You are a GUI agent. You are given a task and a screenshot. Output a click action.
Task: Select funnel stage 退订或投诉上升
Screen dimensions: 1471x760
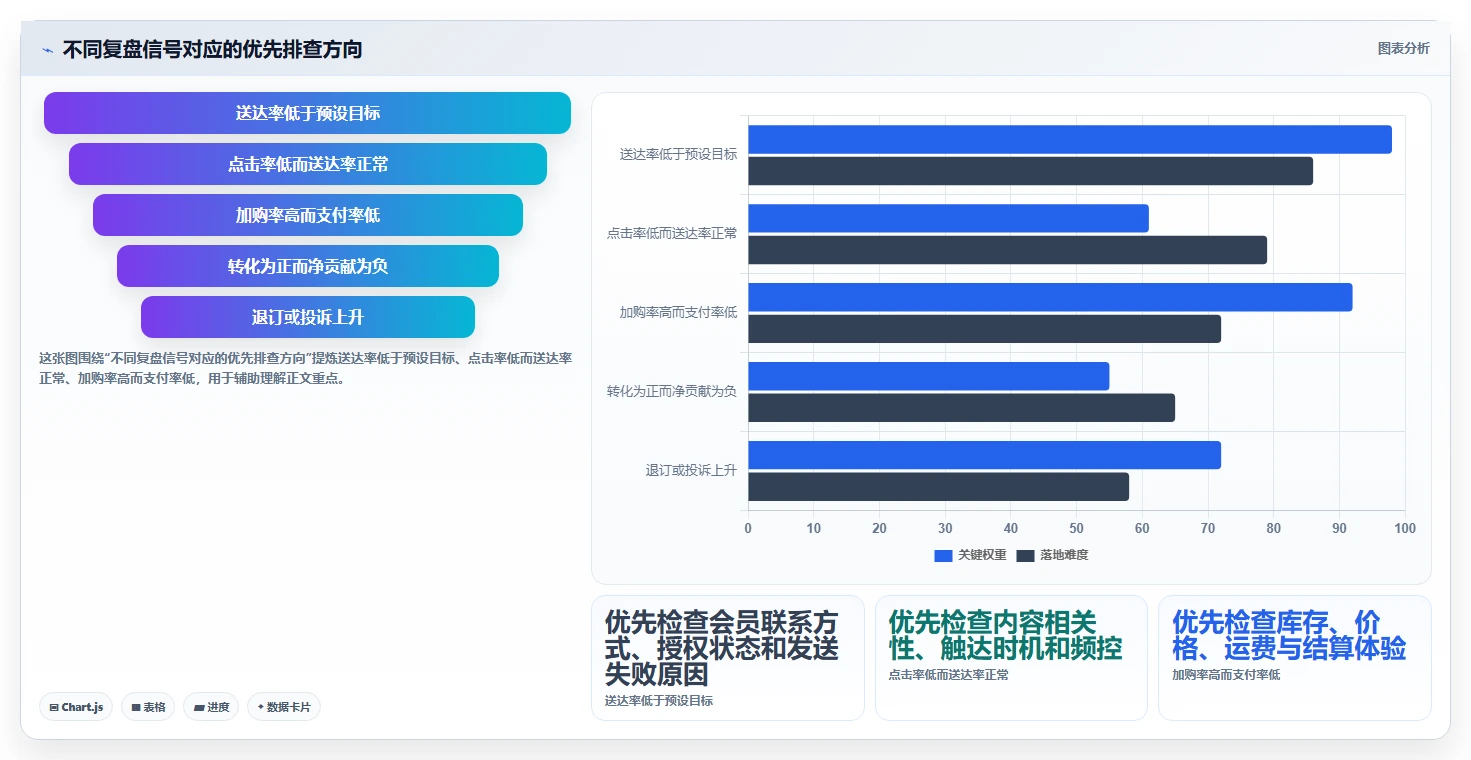pos(308,317)
